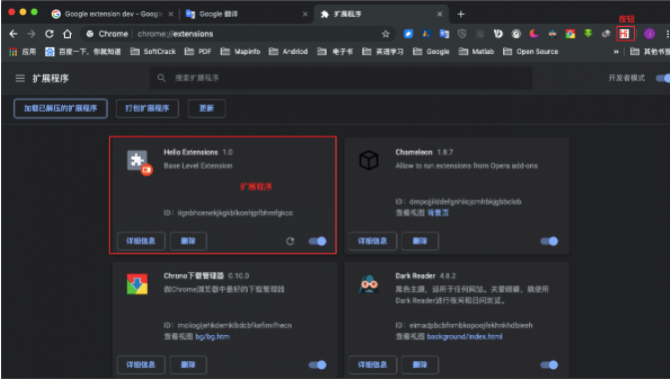The image size is (670, 380).
Task: Open the Baidu bookmark
Action: 83,52
